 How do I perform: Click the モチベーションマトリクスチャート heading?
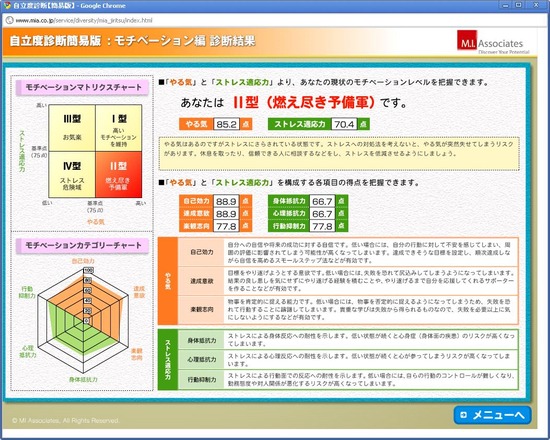(82, 87)
